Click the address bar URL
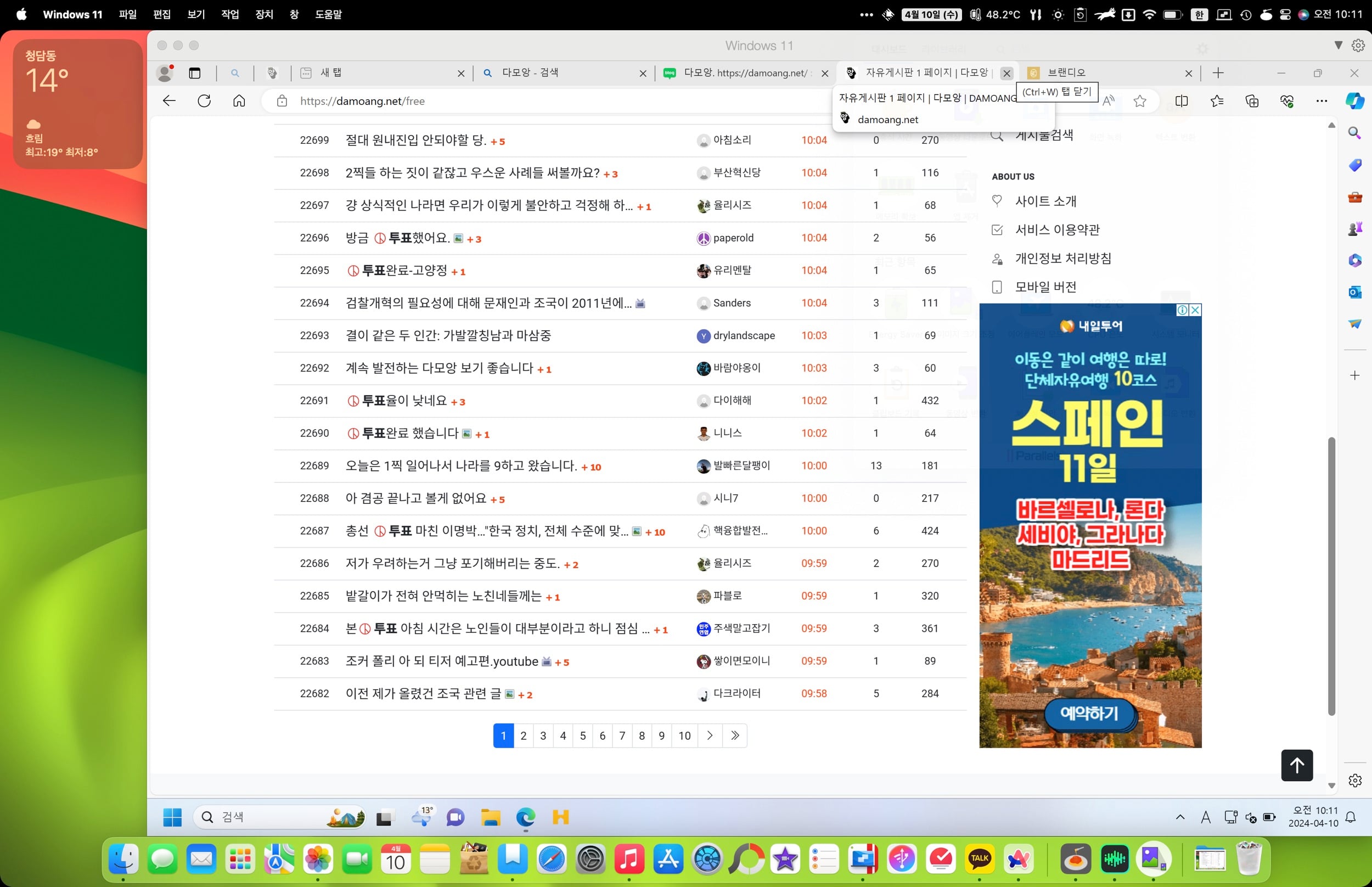The height and width of the screenshot is (887, 1372). (362, 102)
